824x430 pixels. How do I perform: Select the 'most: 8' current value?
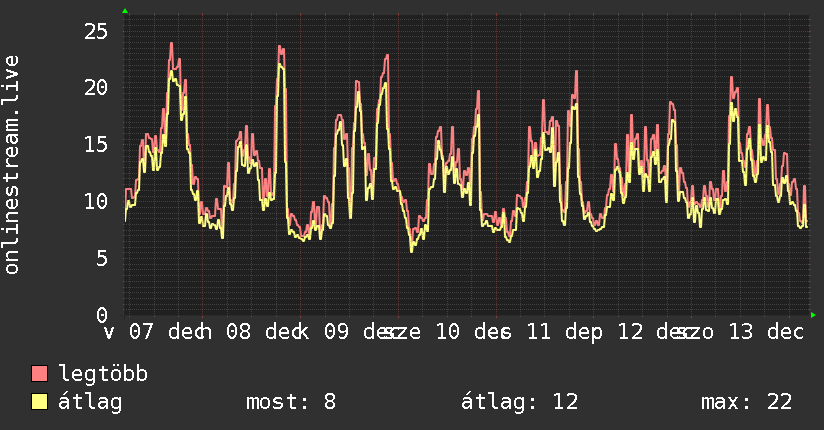coord(291,402)
